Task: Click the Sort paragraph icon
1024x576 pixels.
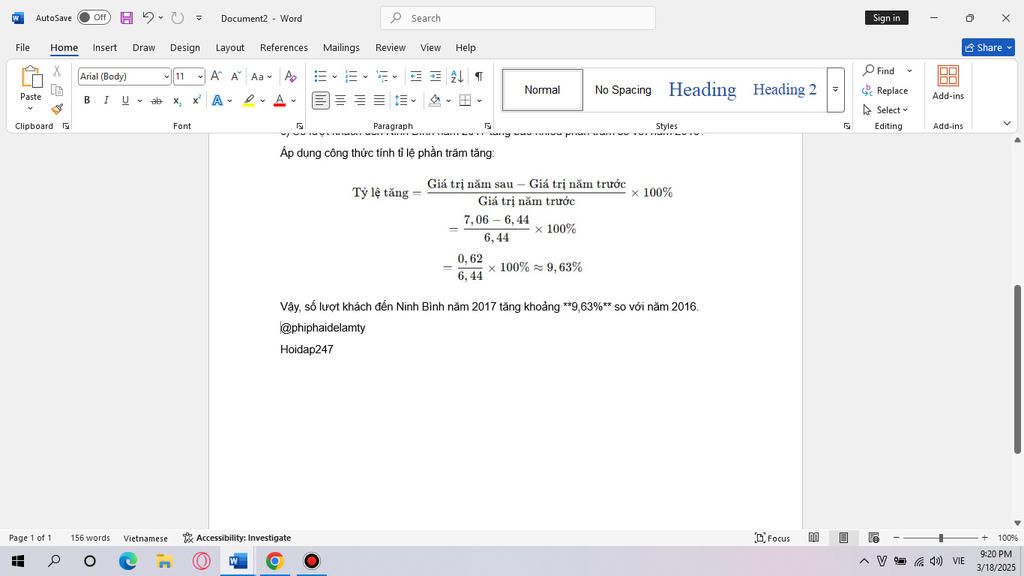Action: (457, 76)
